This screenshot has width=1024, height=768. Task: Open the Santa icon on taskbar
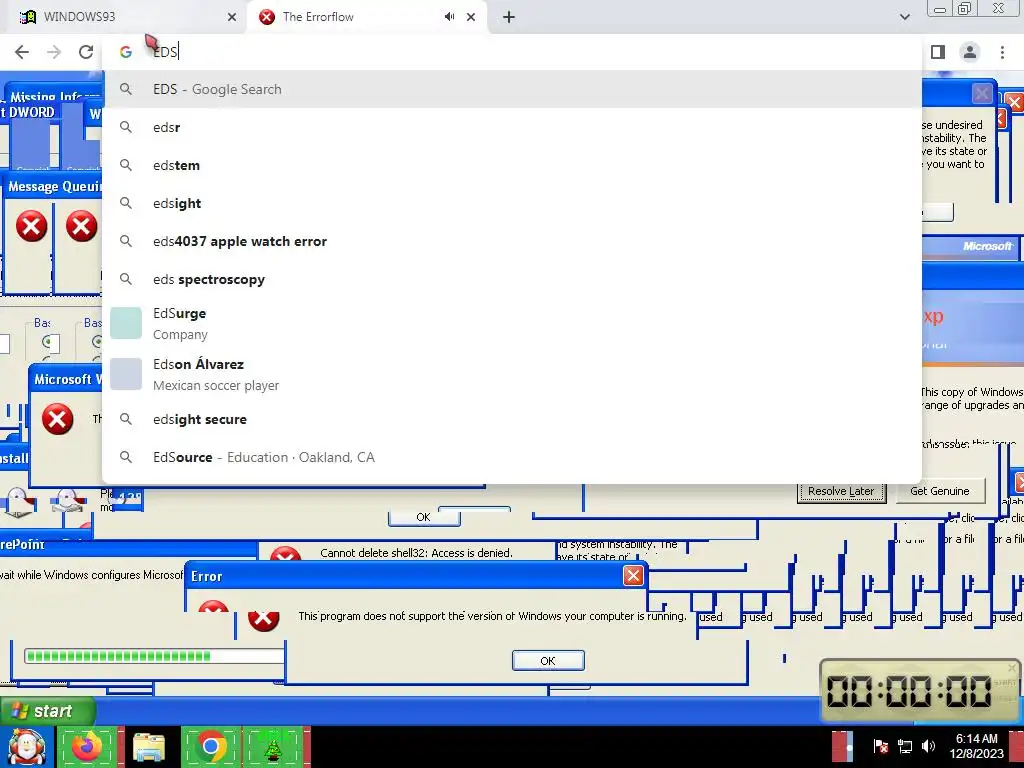[x=27, y=747]
